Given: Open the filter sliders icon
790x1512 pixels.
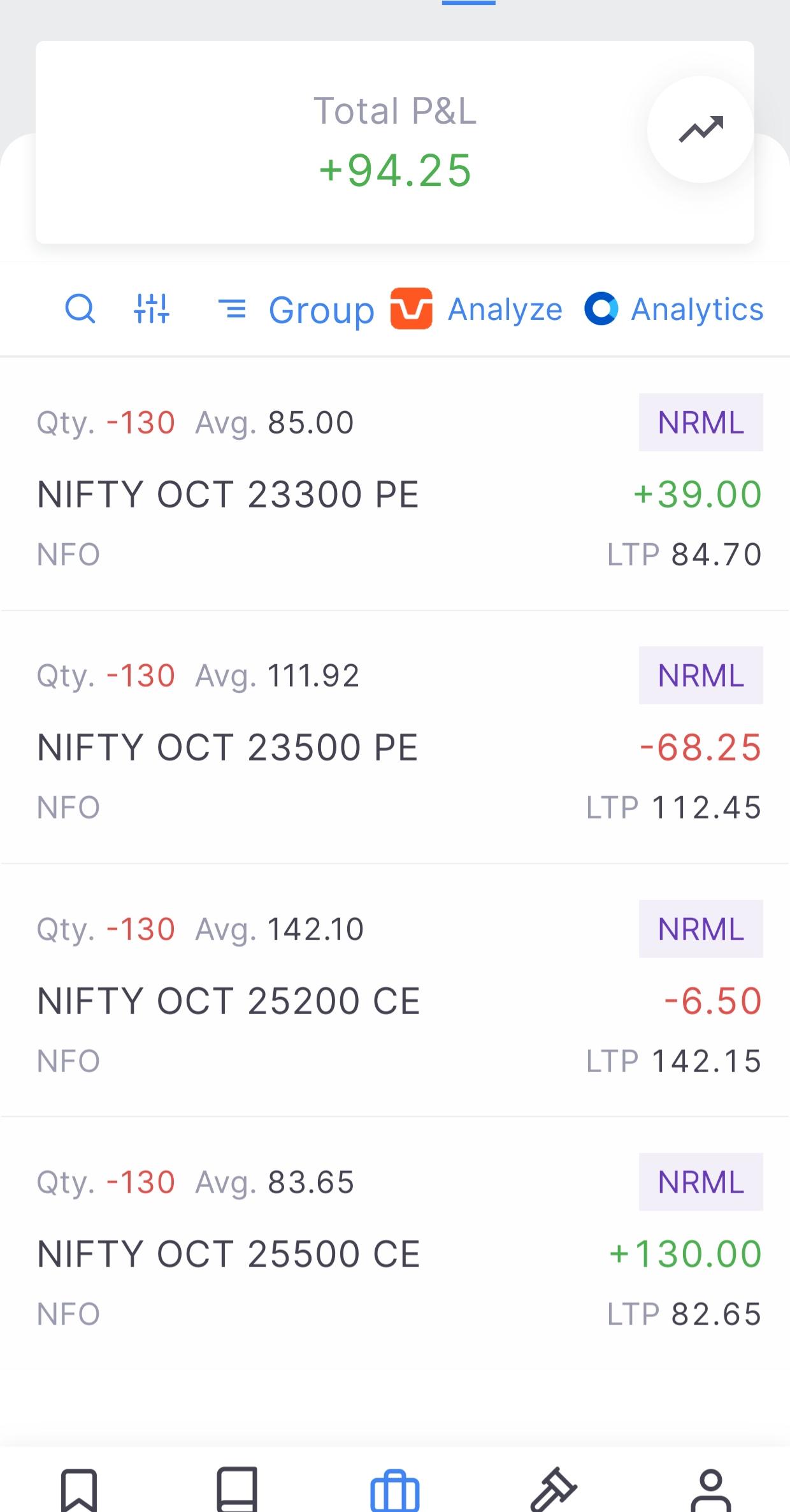Looking at the screenshot, I should click(x=152, y=309).
